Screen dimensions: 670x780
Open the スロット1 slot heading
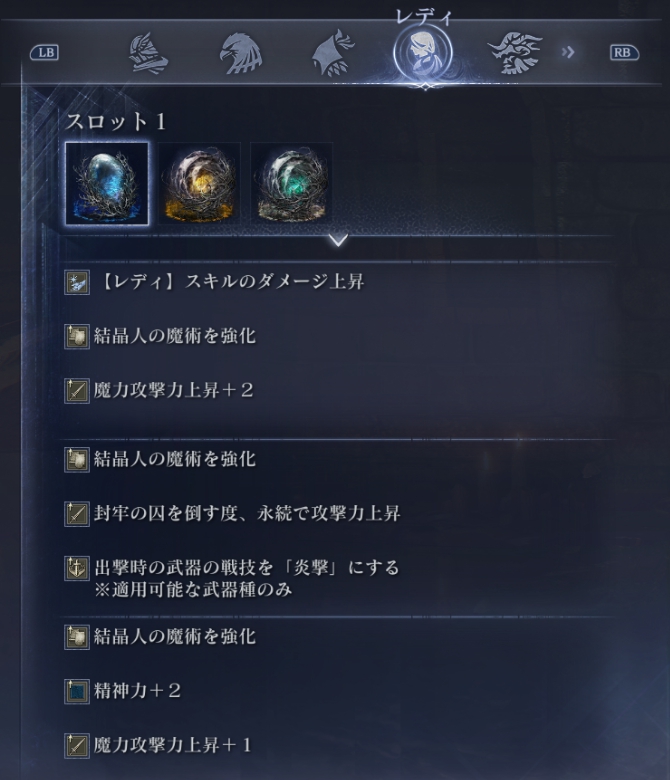[115, 121]
